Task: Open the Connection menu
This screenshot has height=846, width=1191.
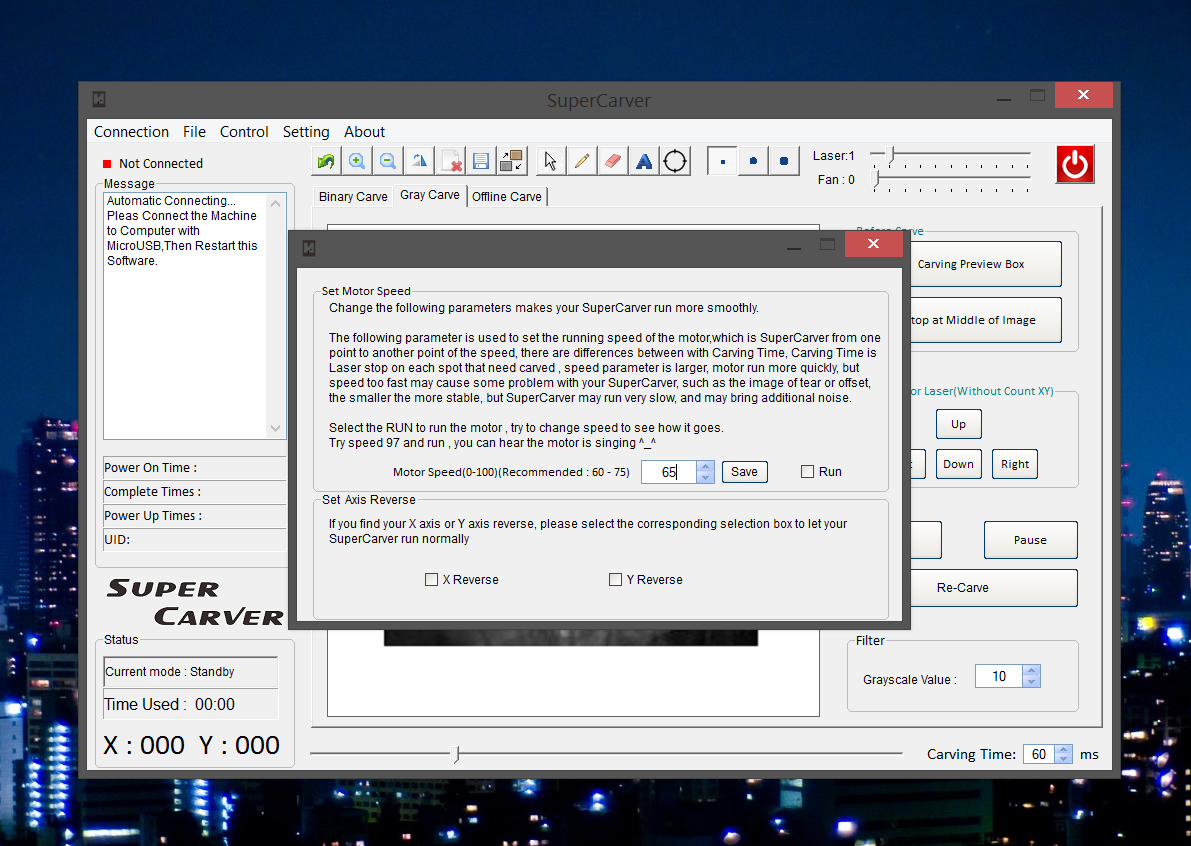Action: click(x=131, y=131)
